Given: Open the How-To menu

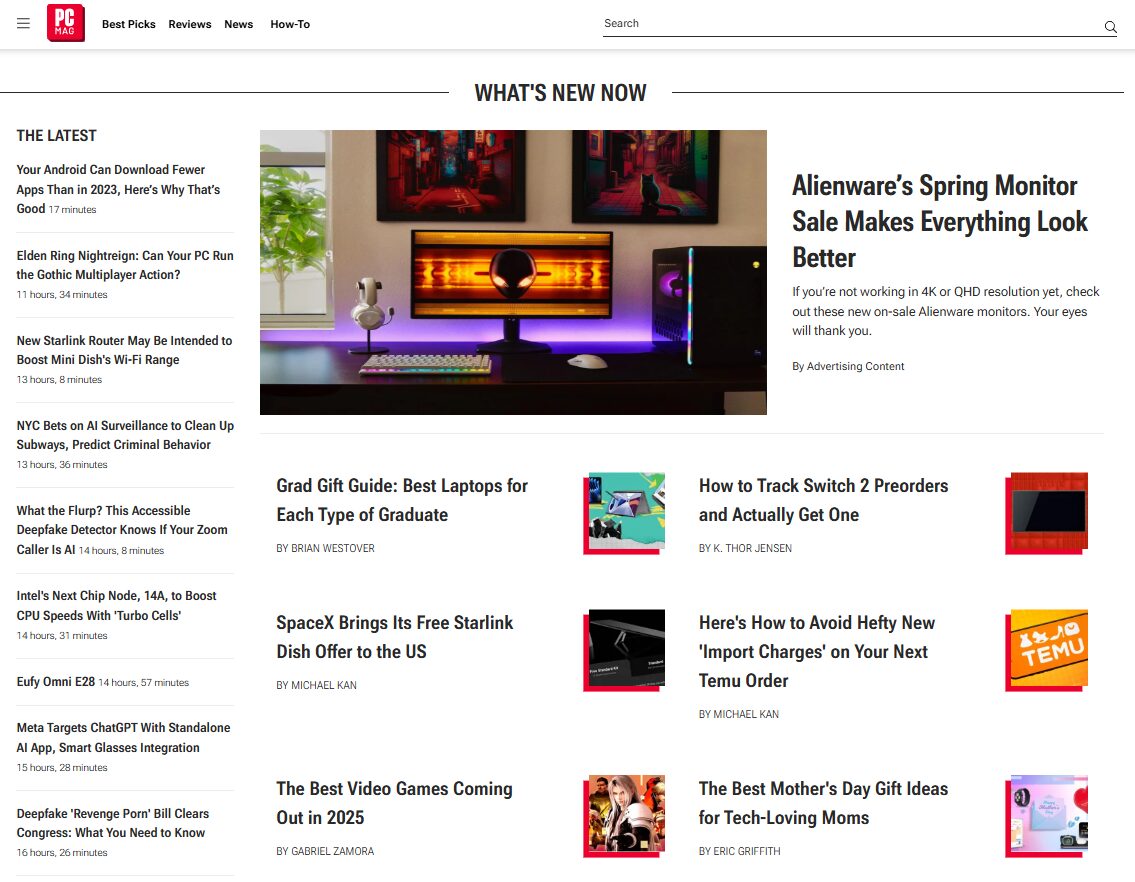Looking at the screenshot, I should [290, 24].
